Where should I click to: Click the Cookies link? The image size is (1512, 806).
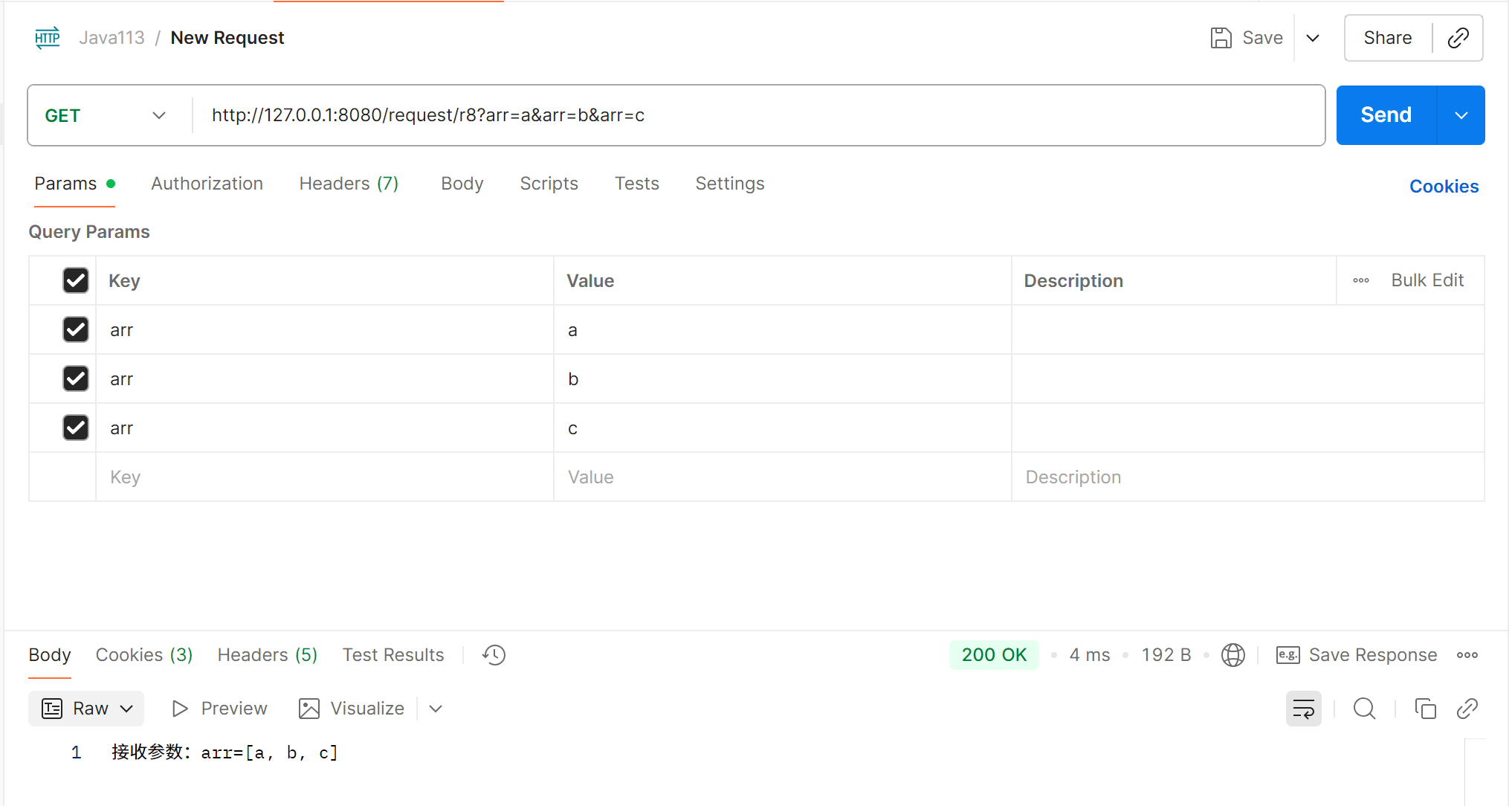(x=1444, y=187)
